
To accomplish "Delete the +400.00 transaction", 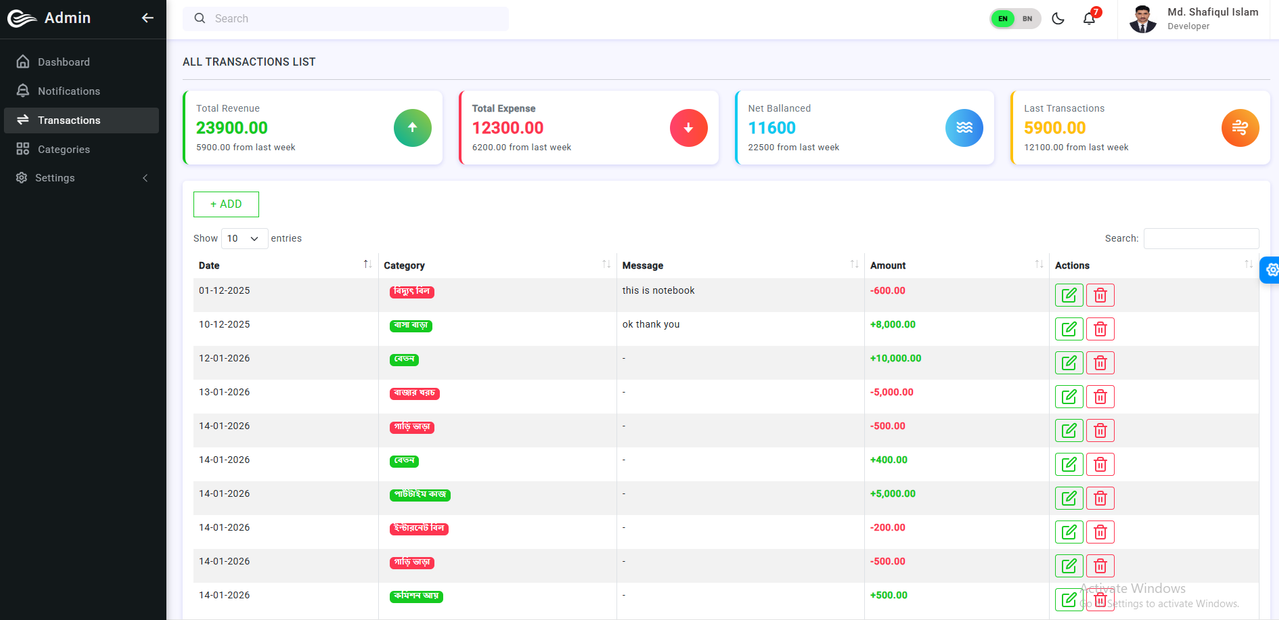I will tap(1100, 464).
